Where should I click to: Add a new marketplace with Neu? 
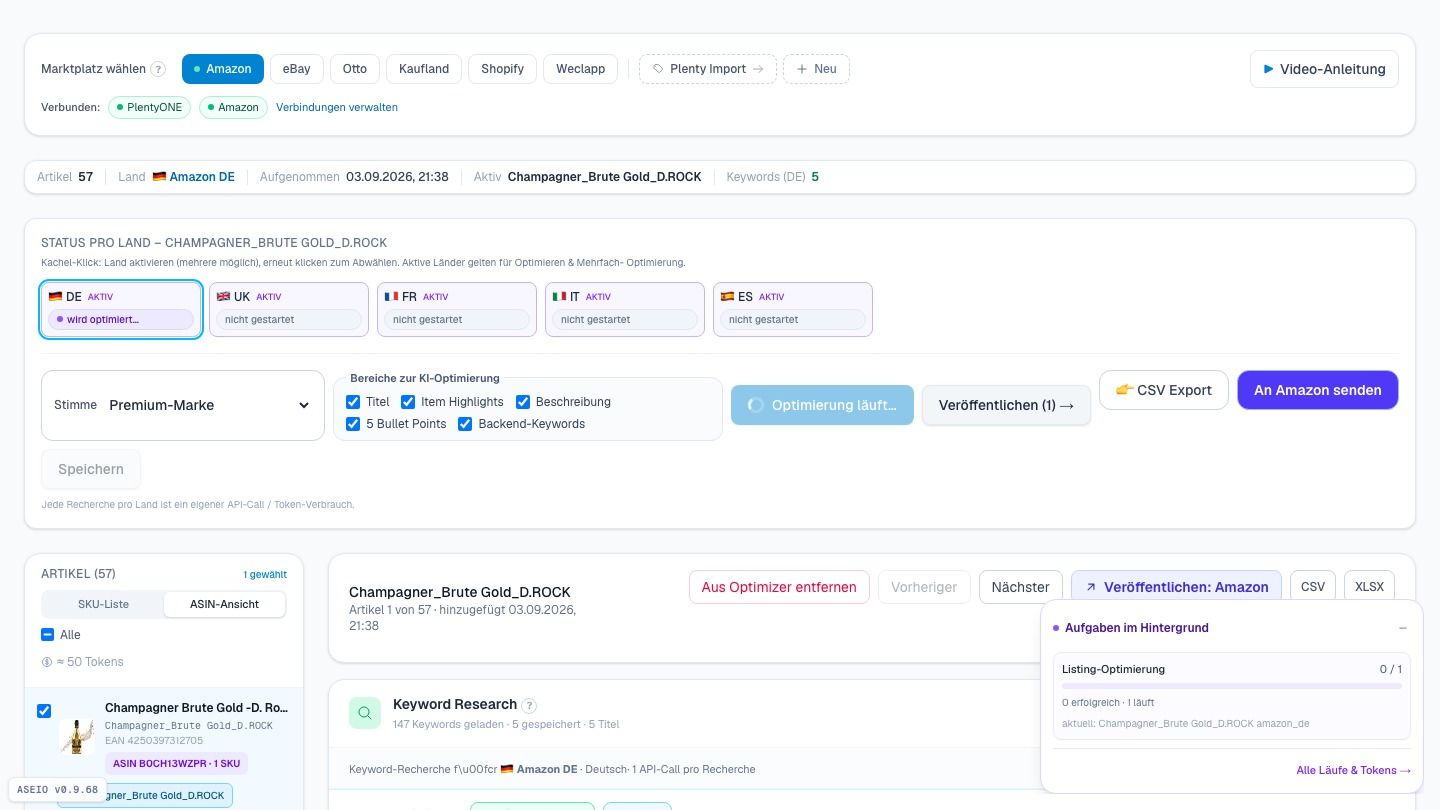point(816,69)
